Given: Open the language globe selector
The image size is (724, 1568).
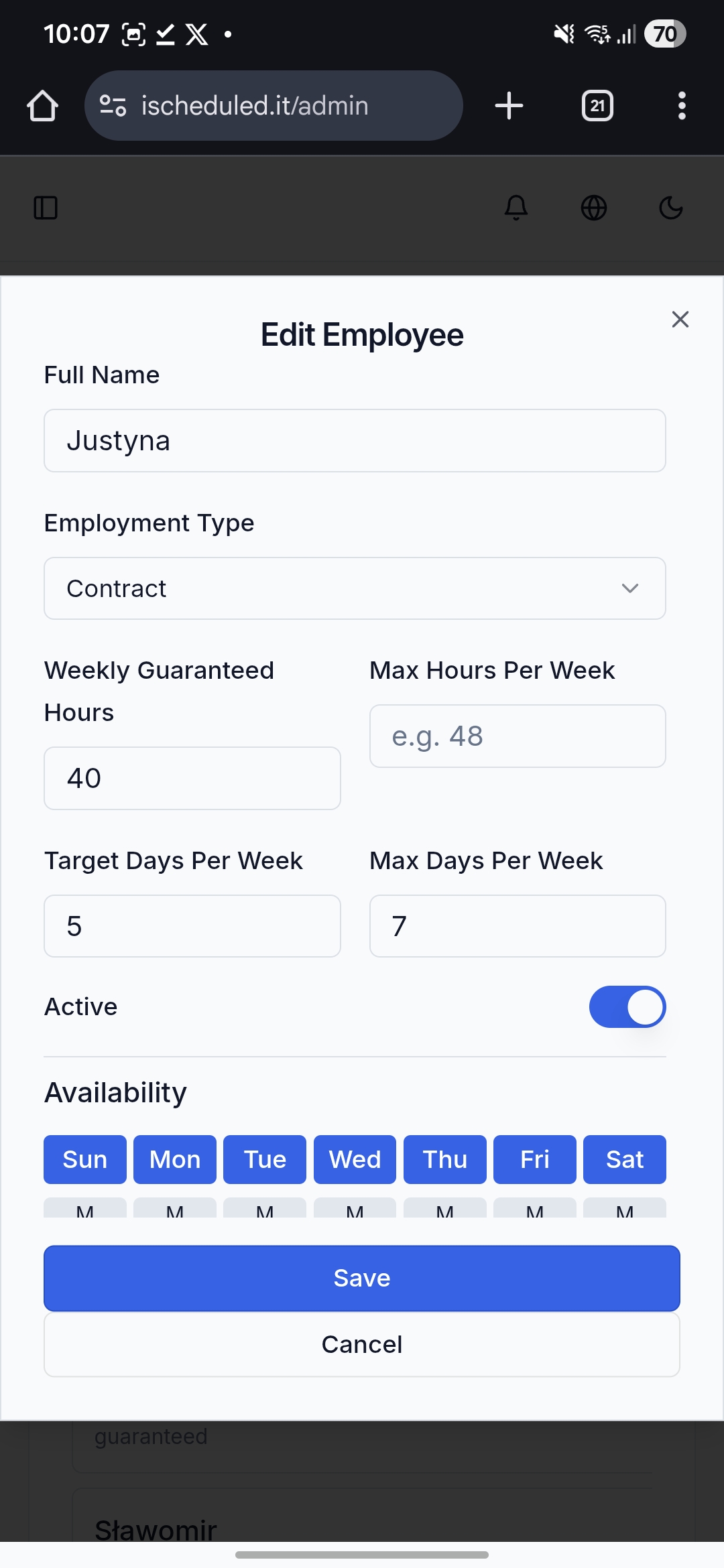Looking at the screenshot, I should [x=594, y=208].
